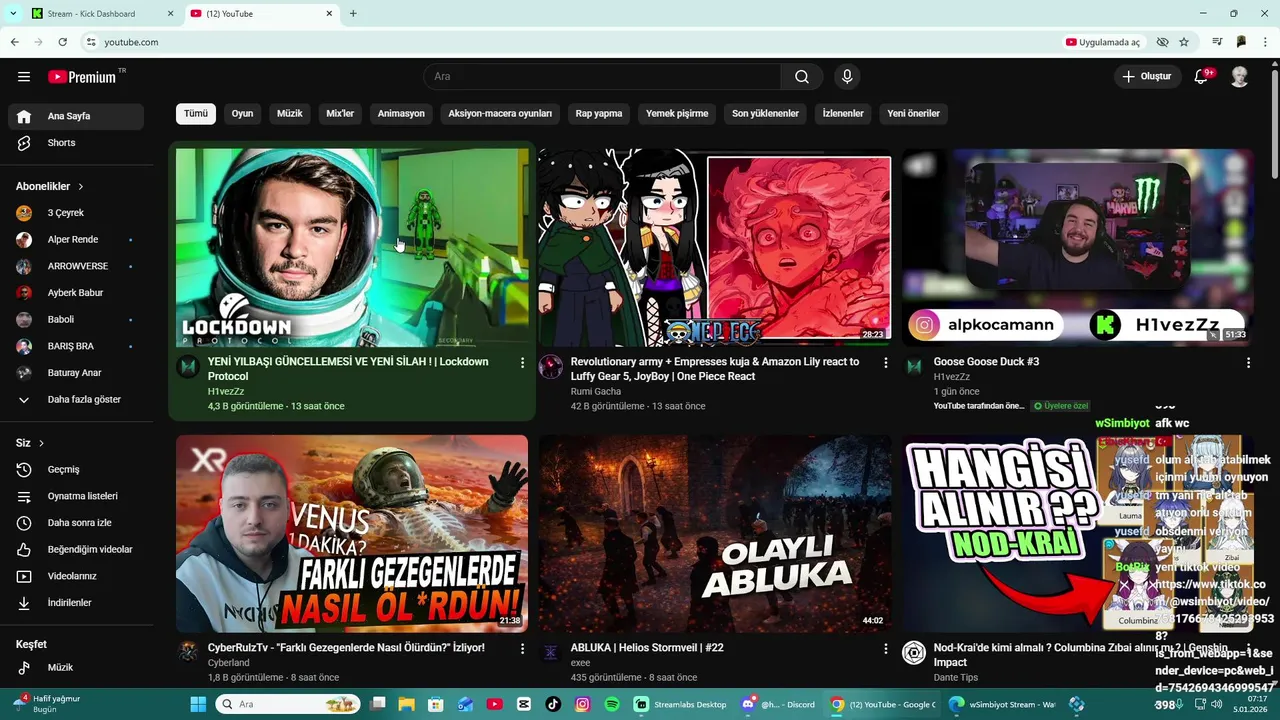Open a new browser tab
Screen dimensions: 1280x720
pyautogui.click(x=353, y=14)
